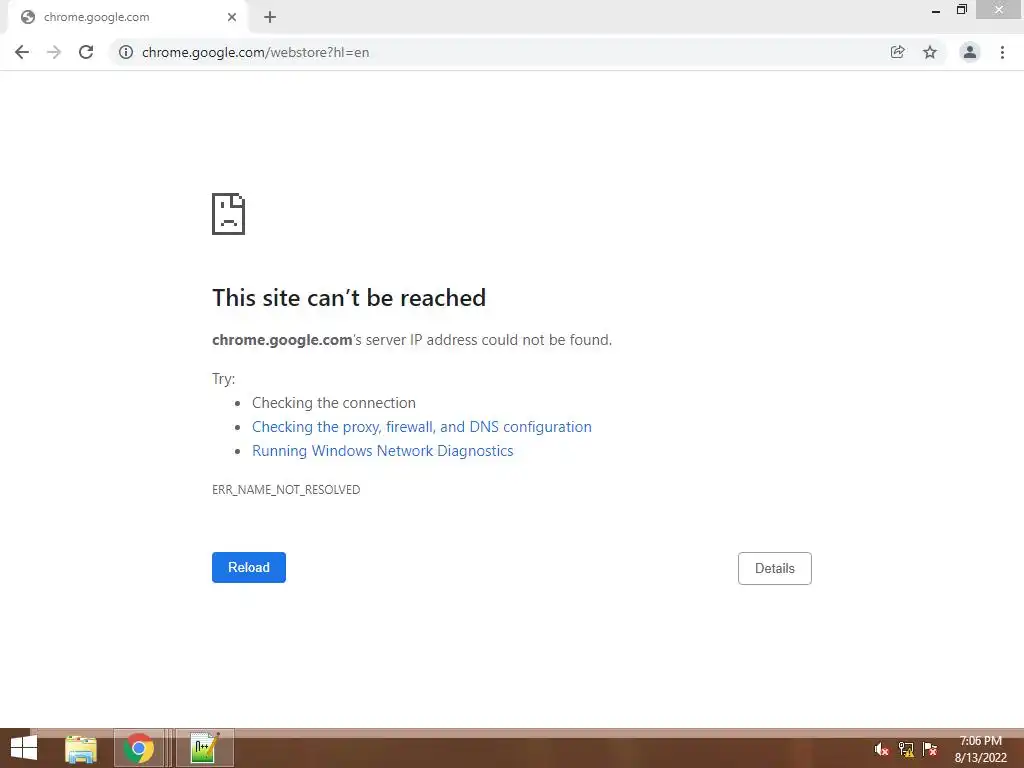The width and height of the screenshot is (1024, 768).
Task: Click 'Checking the connection' suggestion text
Action: 334,403
